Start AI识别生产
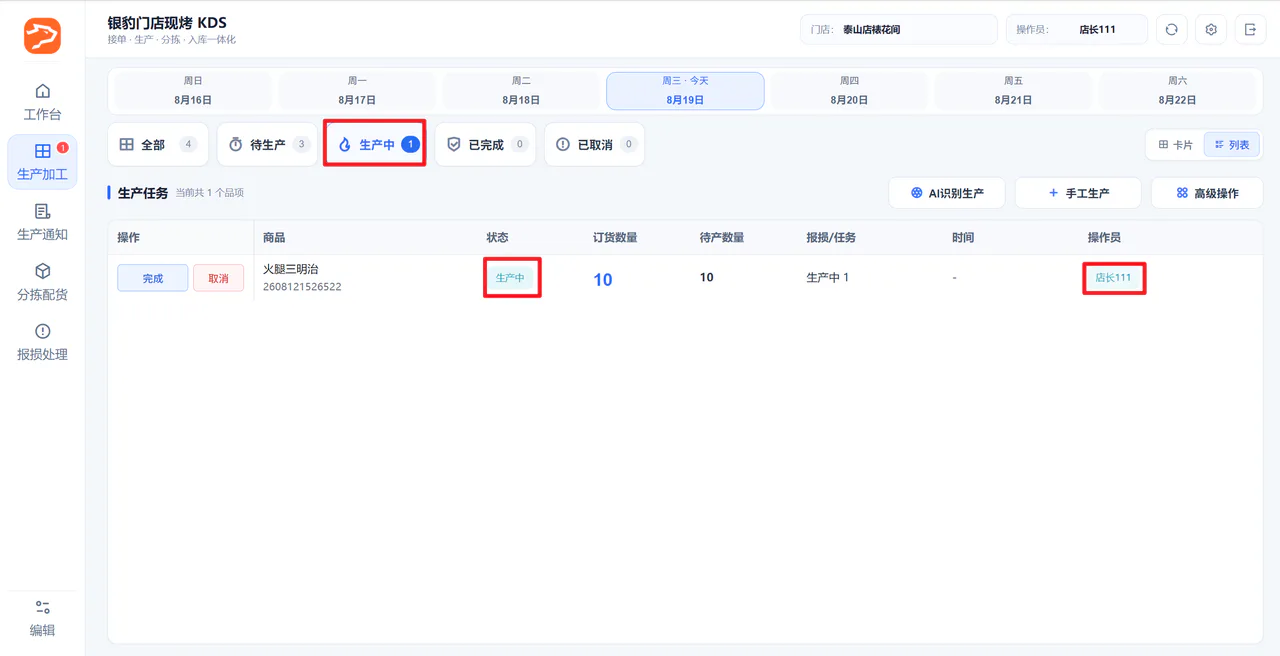Screen dimensions: 1280x656 tap(947, 193)
